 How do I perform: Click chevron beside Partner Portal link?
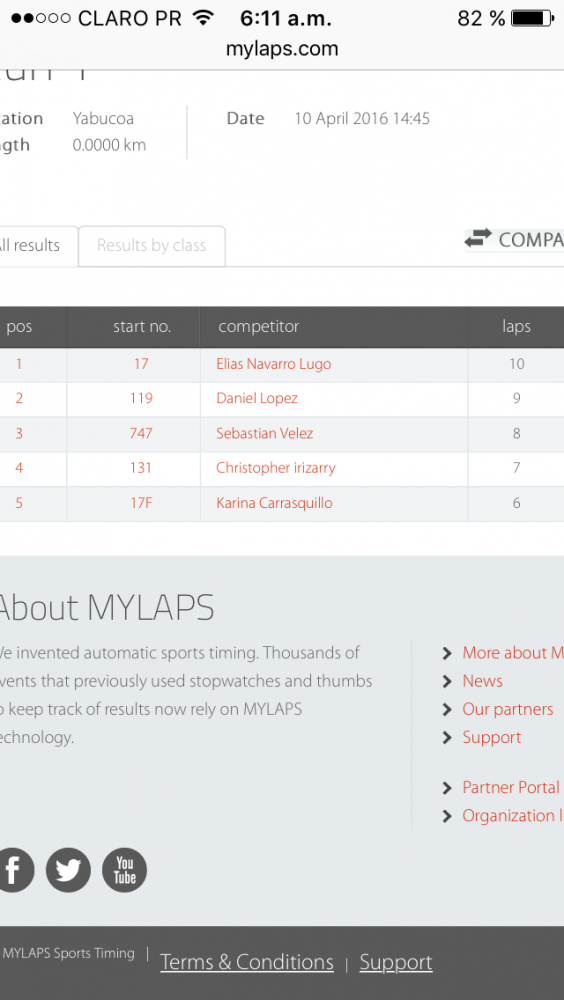pyautogui.click(x=447, y=788)
